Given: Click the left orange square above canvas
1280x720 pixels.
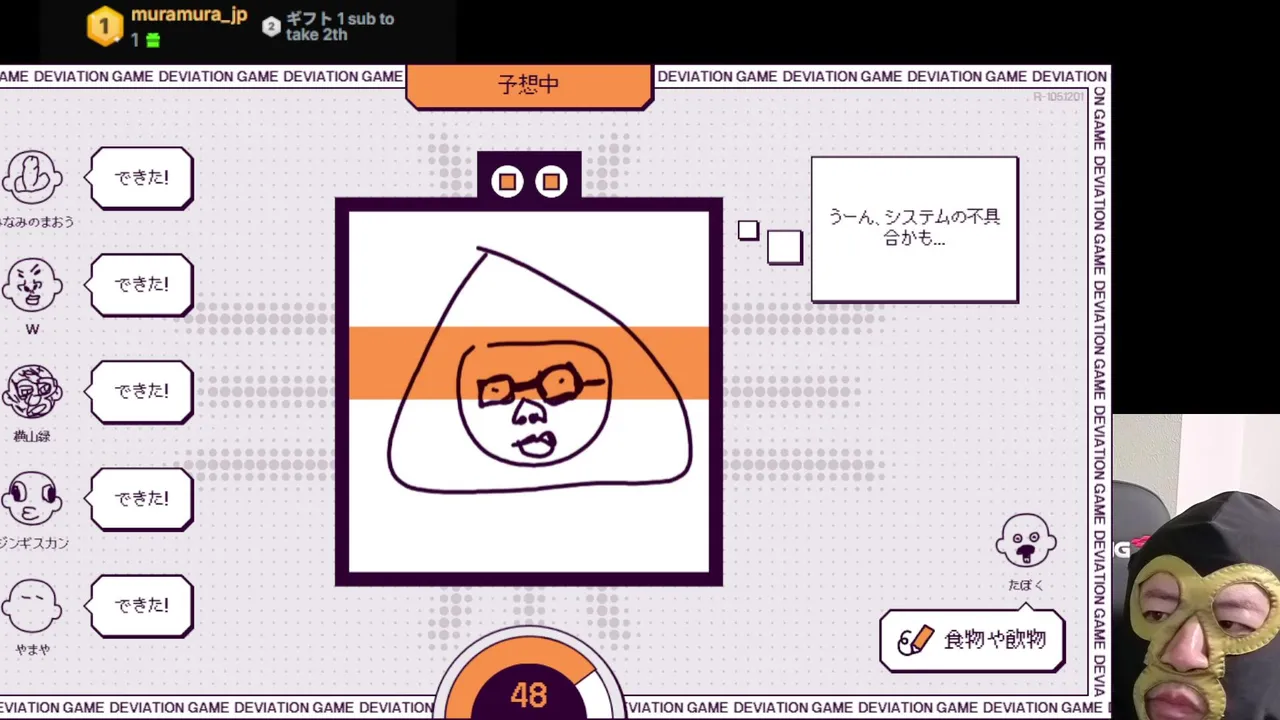Looking at the screenshot, I should pos(507,181).
